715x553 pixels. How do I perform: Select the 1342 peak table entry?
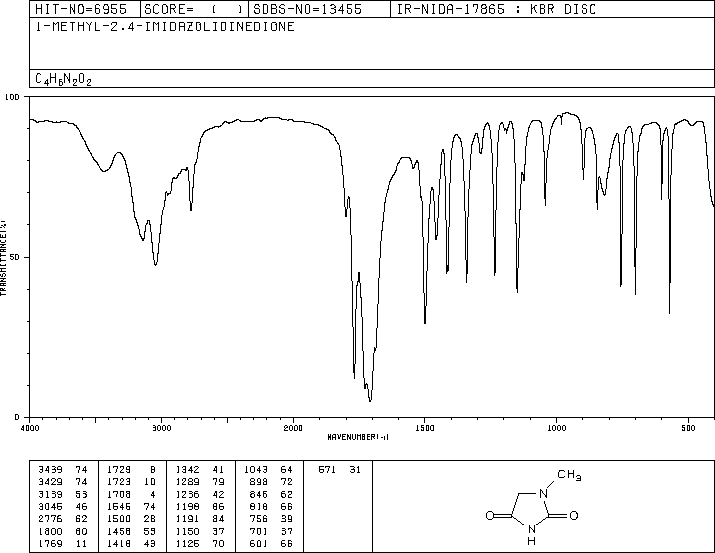pos(200,469)
